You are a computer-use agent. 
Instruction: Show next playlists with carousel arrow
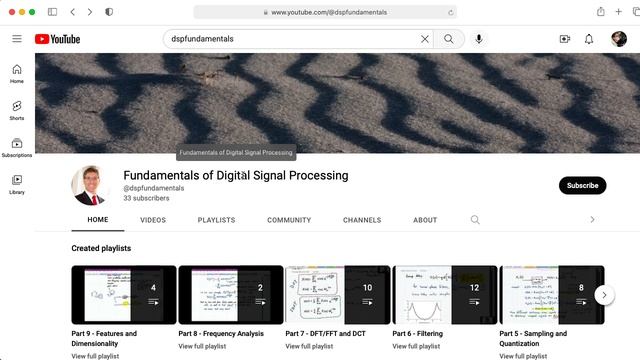pos(604,295)
